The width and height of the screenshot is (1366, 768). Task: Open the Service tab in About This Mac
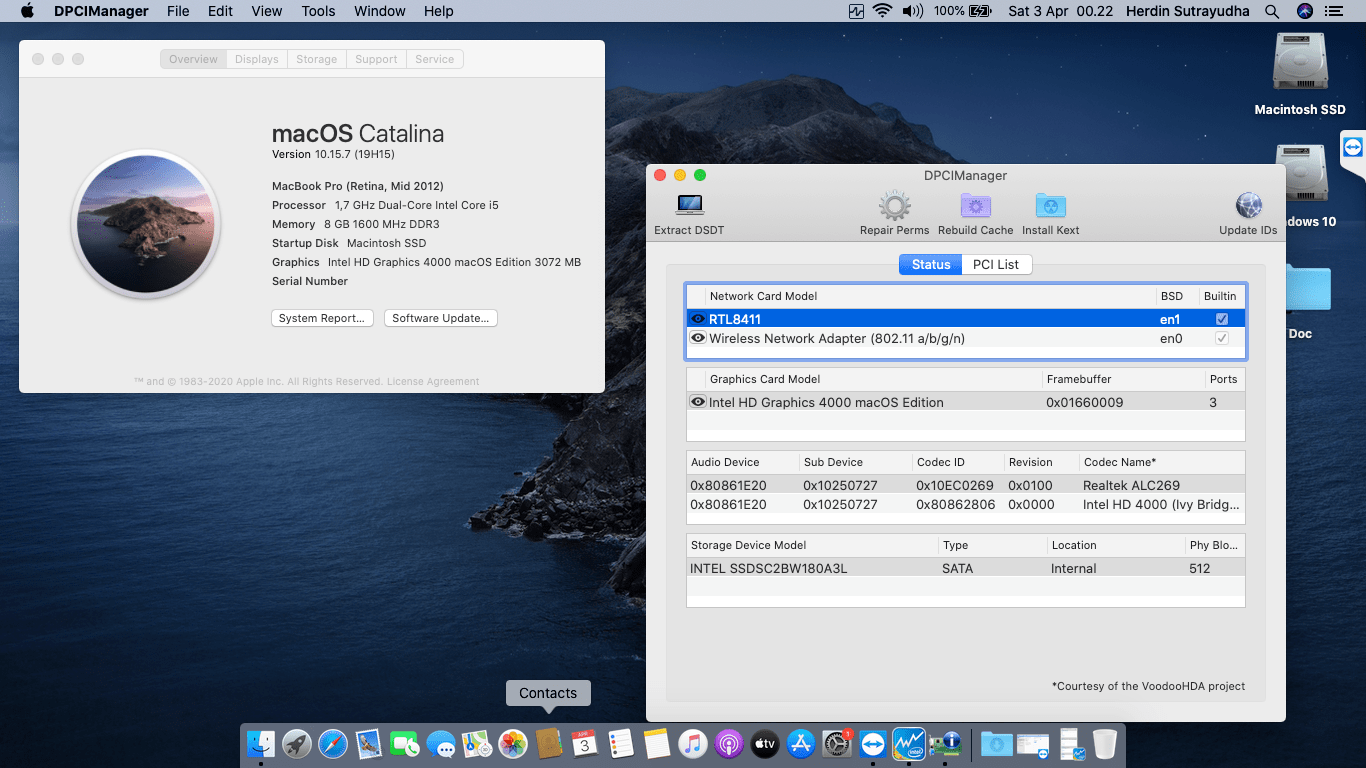[435, 59]
